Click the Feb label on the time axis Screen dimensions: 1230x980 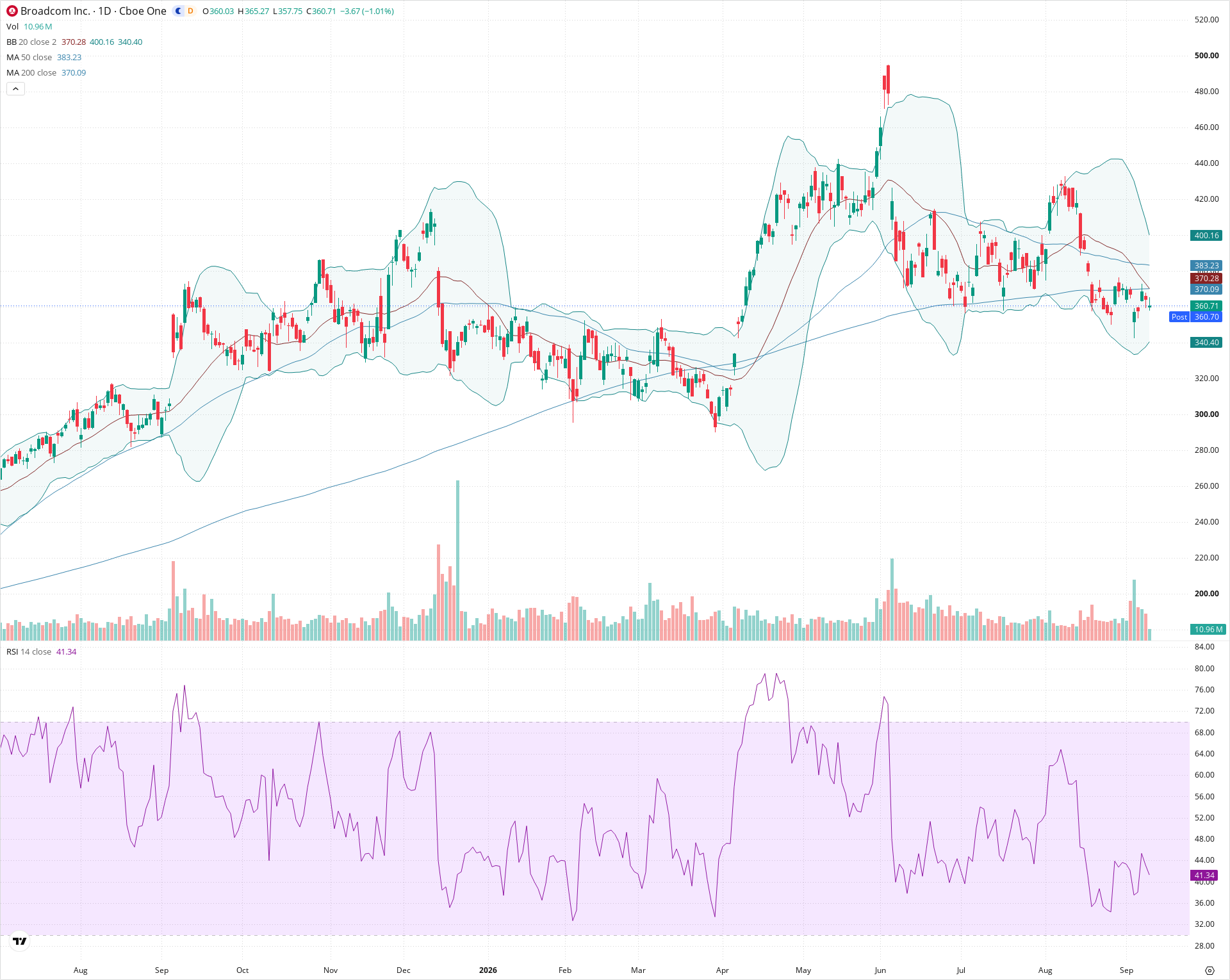[565, 970]
